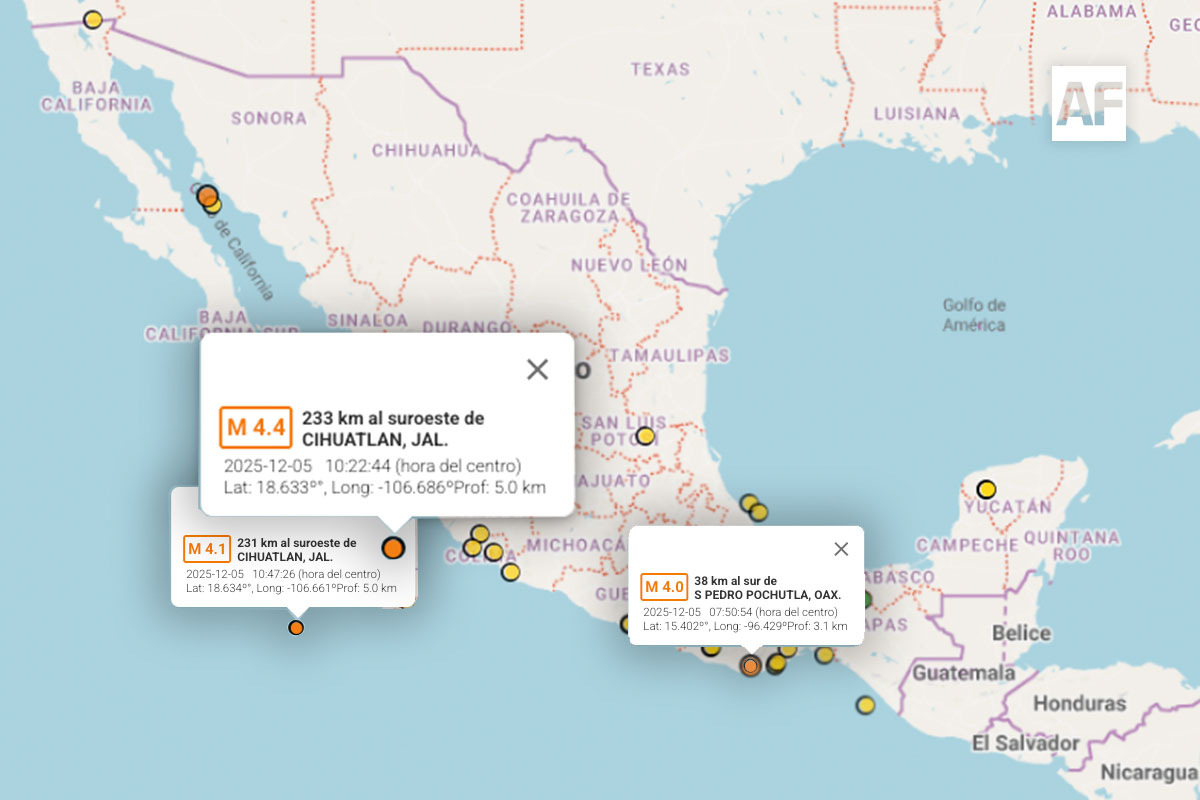Select the yellow marker at top-left near Baja California
This screenshot has height=800, width=1200.
tap(93, 19)
